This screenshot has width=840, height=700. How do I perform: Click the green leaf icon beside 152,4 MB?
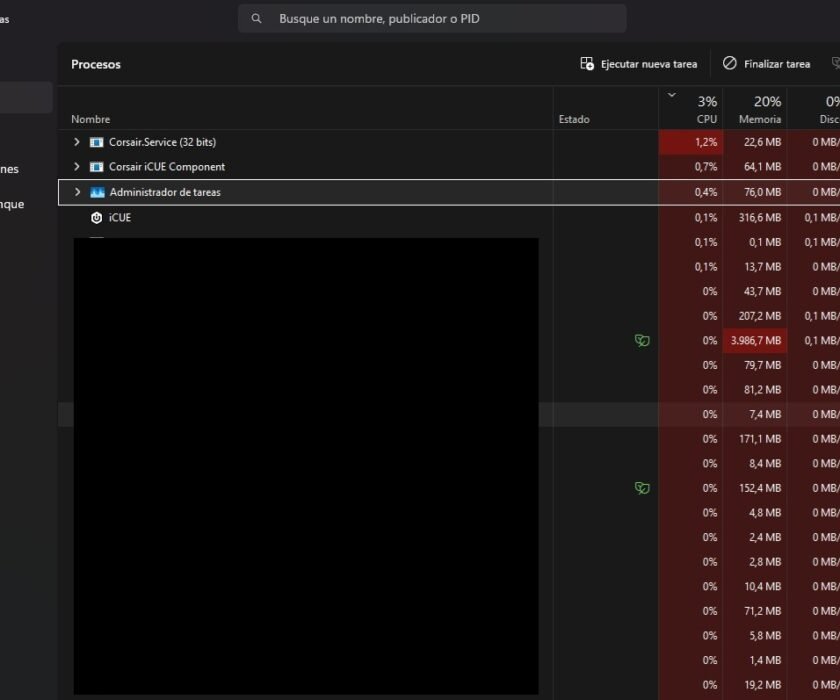(x=642, y=488)
